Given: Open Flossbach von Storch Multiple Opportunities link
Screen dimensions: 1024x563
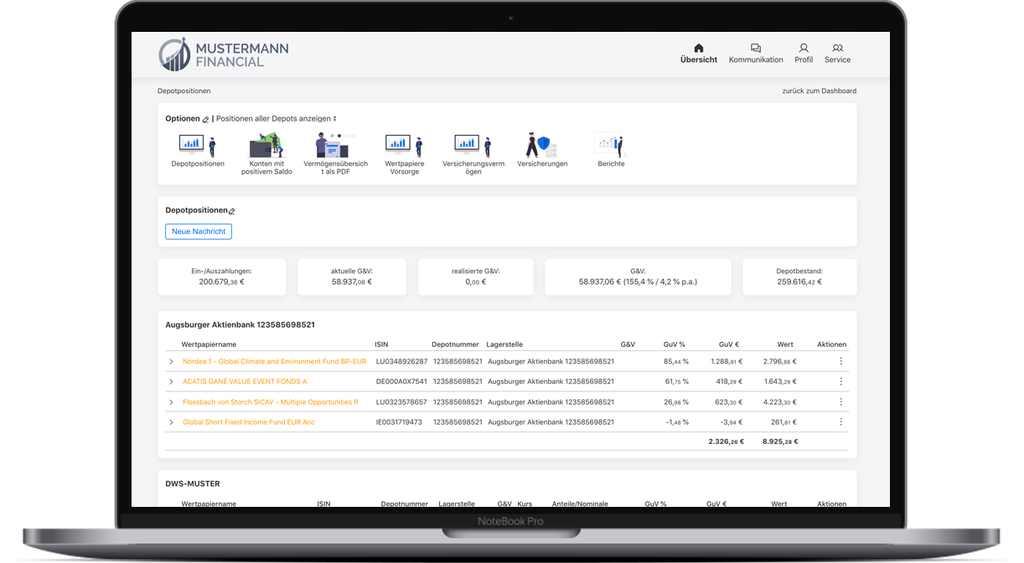Looking at the screenshot, I should [x=270, y=402].
